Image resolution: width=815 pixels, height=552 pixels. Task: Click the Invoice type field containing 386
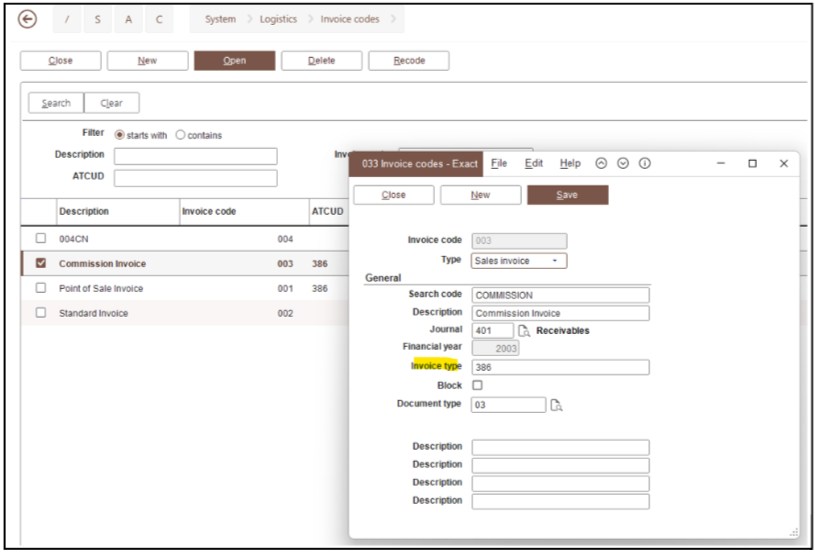(559, 367)
